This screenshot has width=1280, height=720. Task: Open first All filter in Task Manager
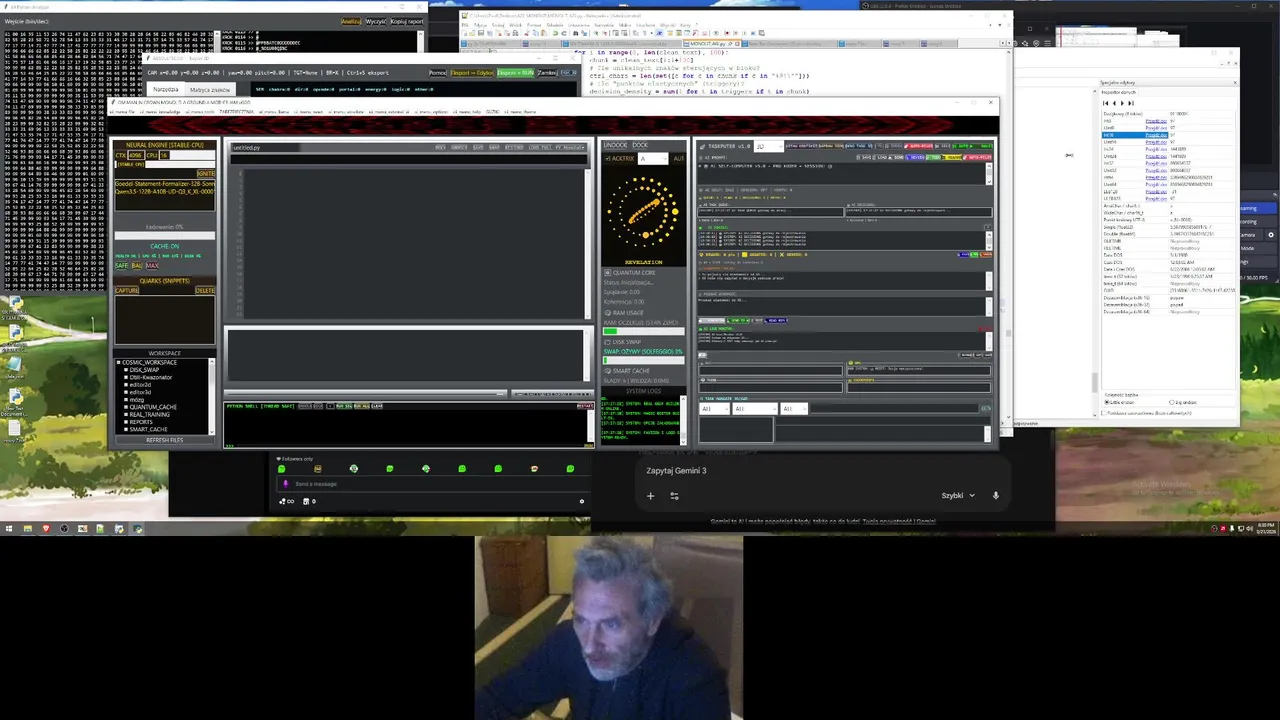715,409
